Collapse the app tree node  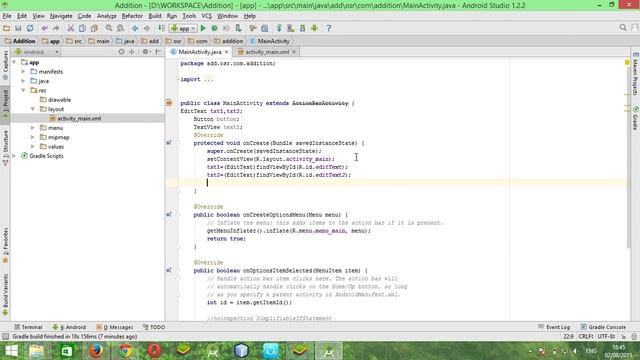coord(14,62)
